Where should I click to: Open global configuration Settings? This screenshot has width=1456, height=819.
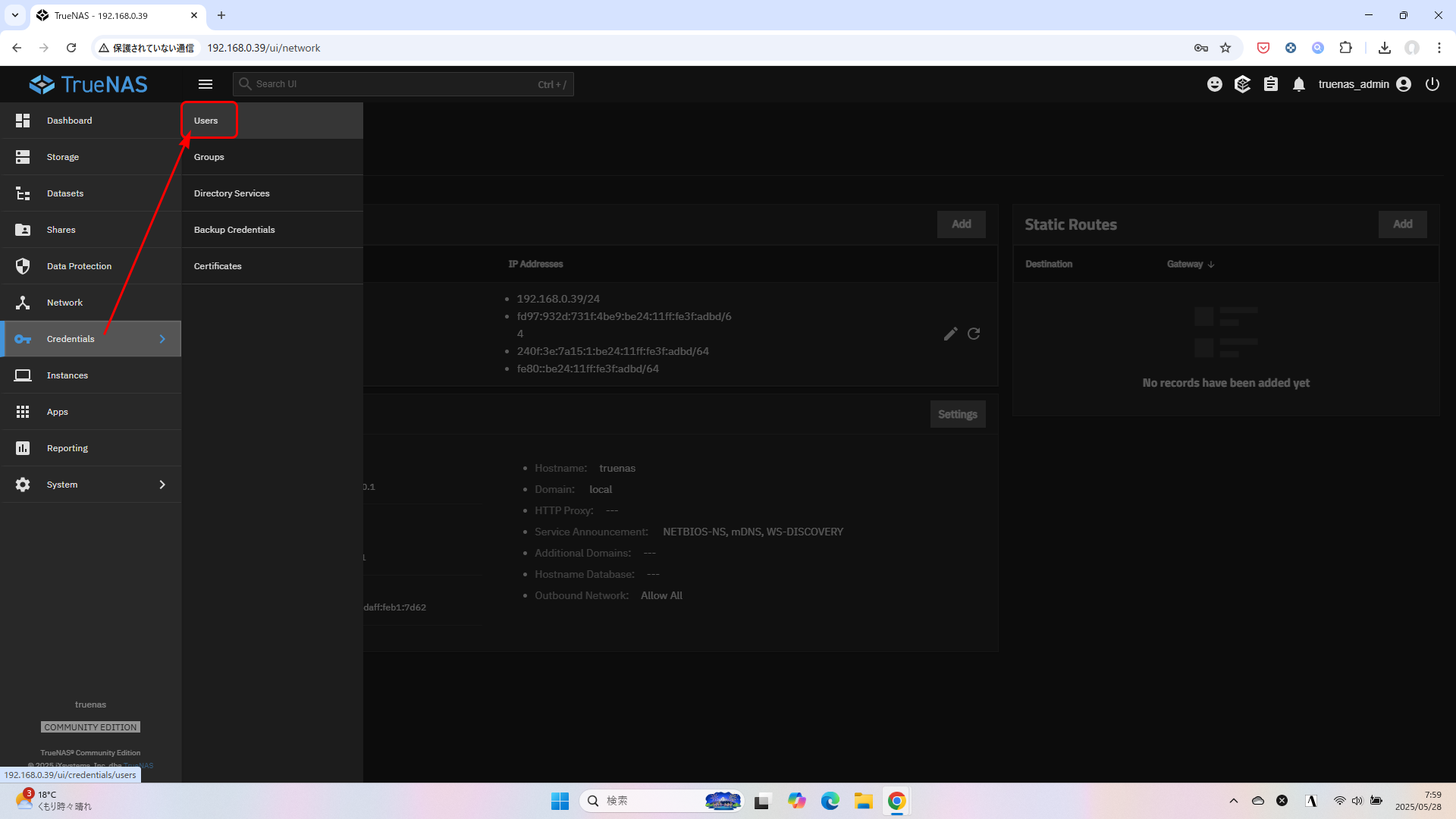pos(958,414)
